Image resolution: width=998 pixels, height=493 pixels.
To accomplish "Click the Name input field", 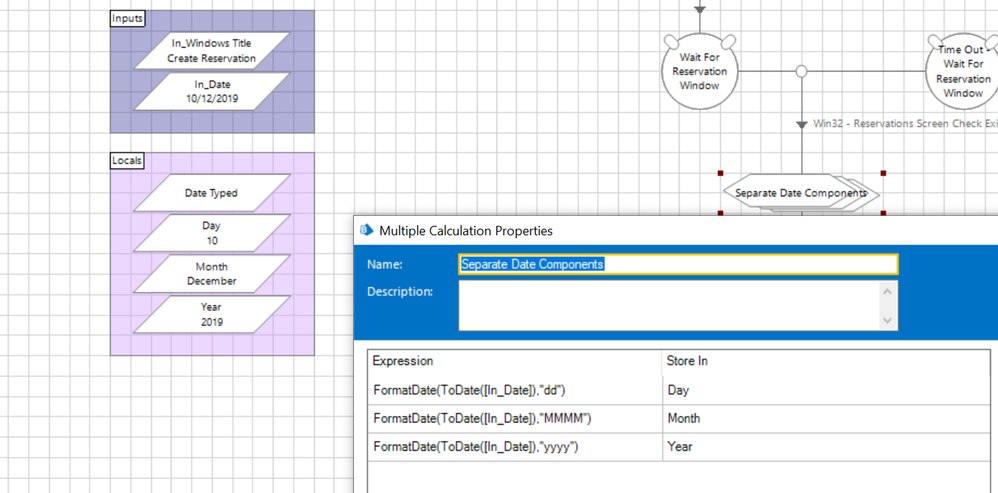I will click(x=678, y=264).
